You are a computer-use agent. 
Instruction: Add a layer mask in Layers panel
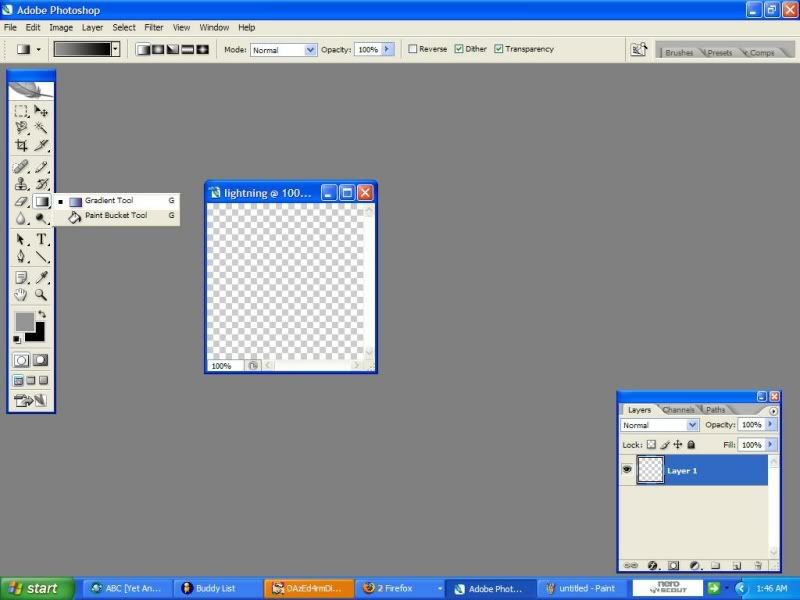tap(673, 565)
